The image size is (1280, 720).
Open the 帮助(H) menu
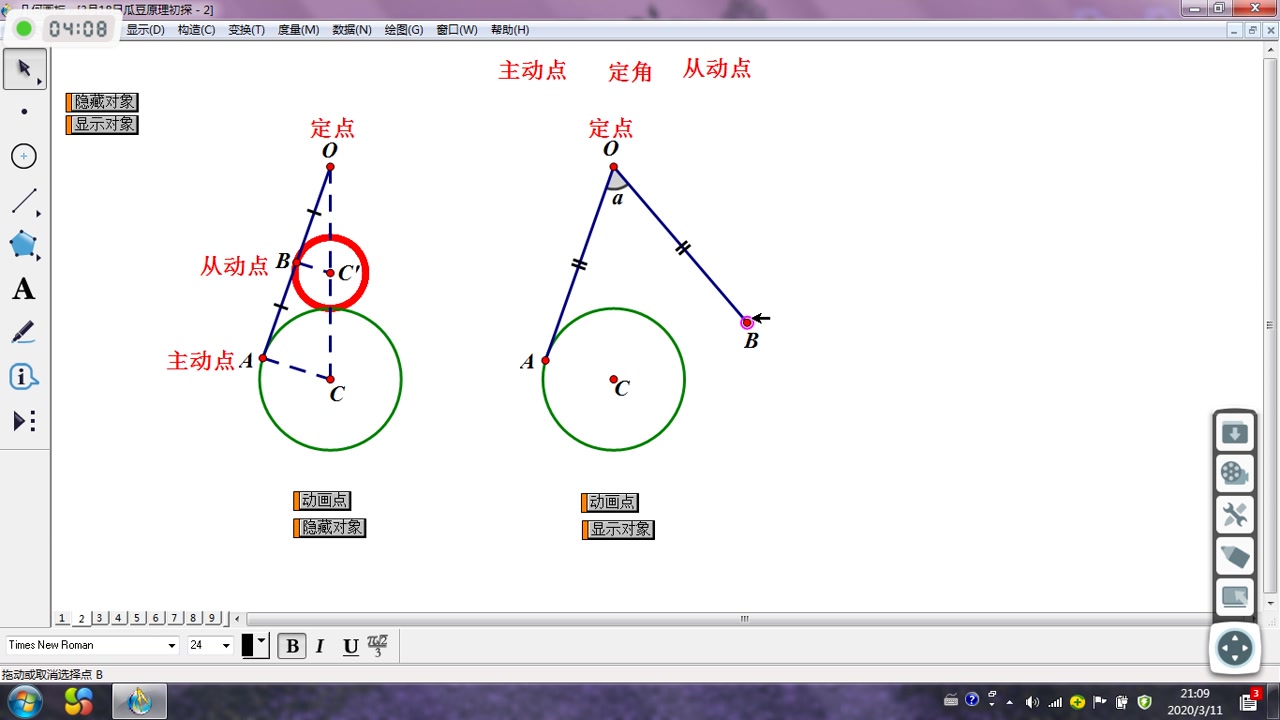pyautogui.click(x=510, y=30)
